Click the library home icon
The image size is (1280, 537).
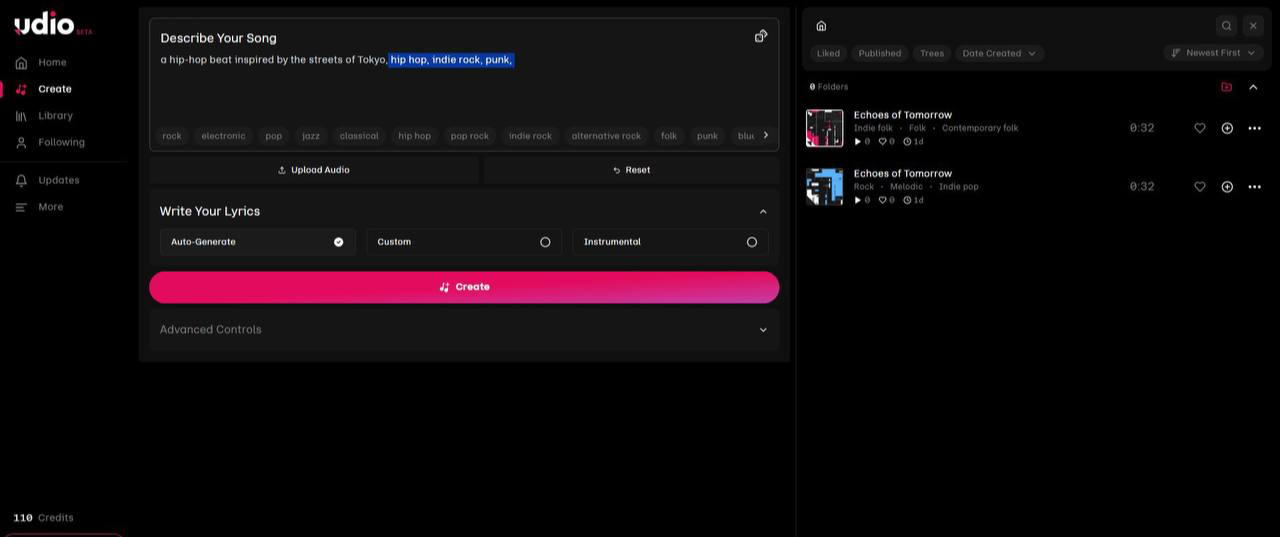point(821,26)
